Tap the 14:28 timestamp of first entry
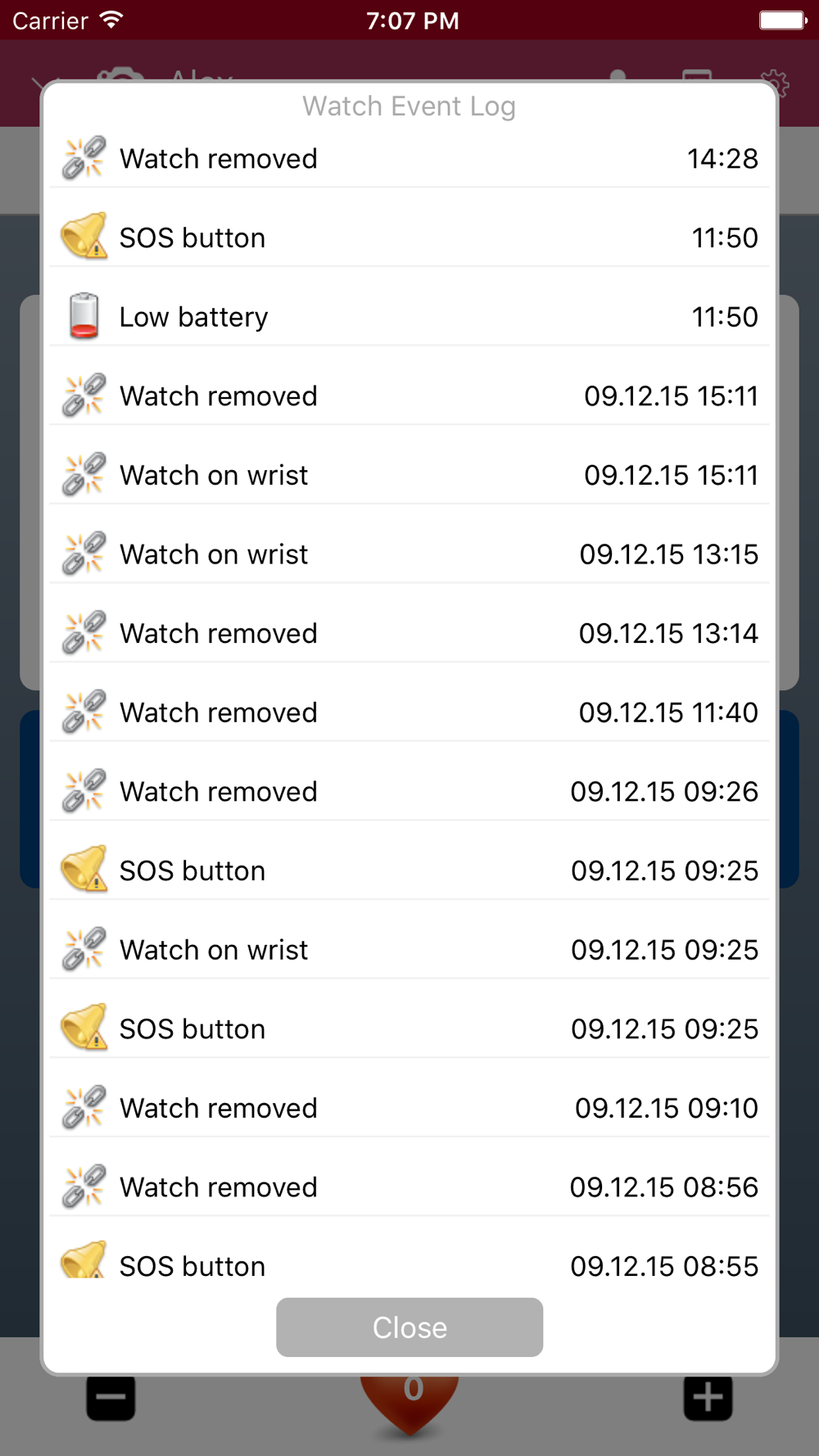Viewport: 819px width, 1456px height. pos(722,158)
